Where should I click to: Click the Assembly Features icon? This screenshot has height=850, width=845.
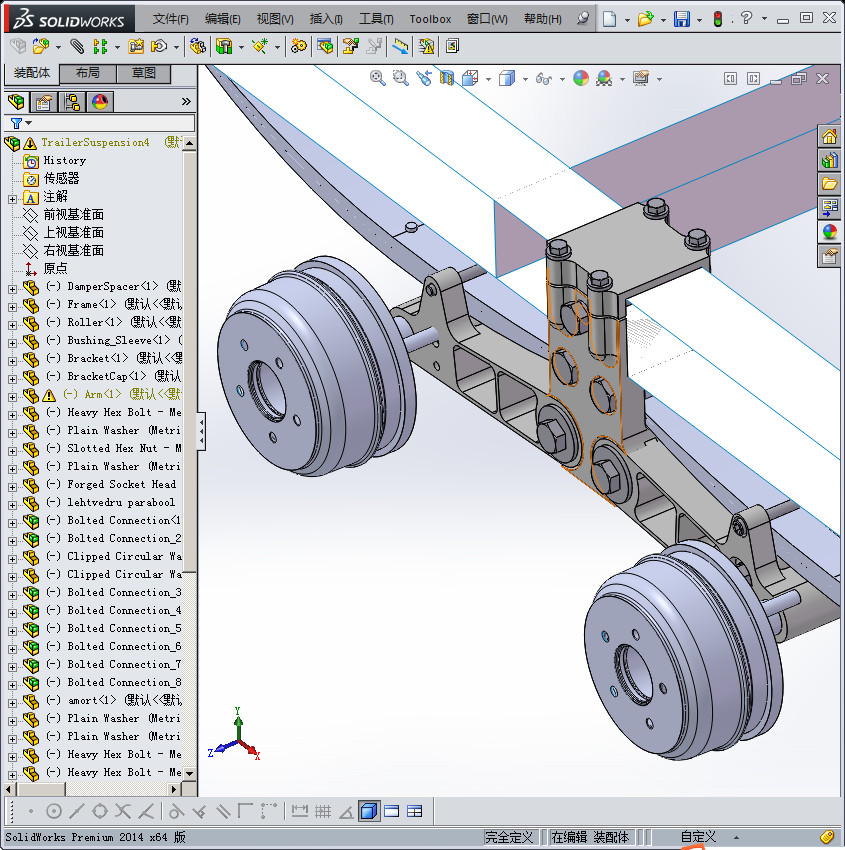(224, 47)
